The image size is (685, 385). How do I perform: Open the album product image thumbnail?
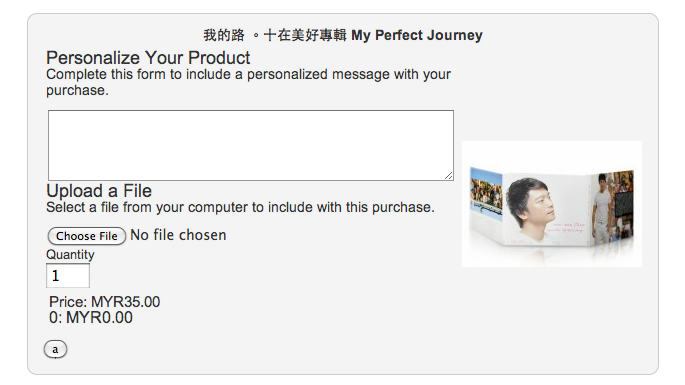(552, 204)
